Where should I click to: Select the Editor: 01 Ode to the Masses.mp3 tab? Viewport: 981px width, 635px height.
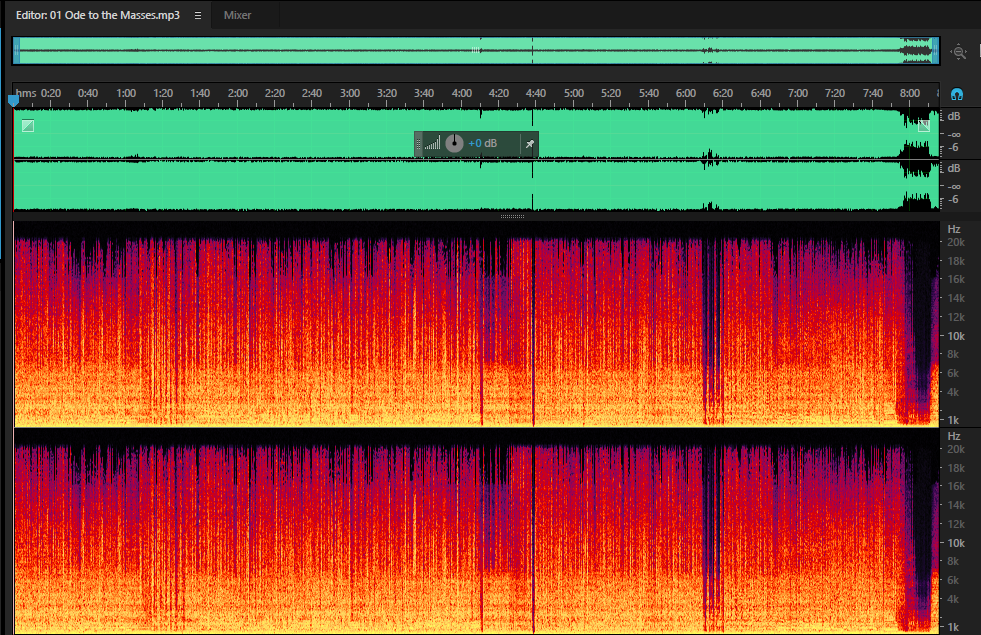click(98, 15)
